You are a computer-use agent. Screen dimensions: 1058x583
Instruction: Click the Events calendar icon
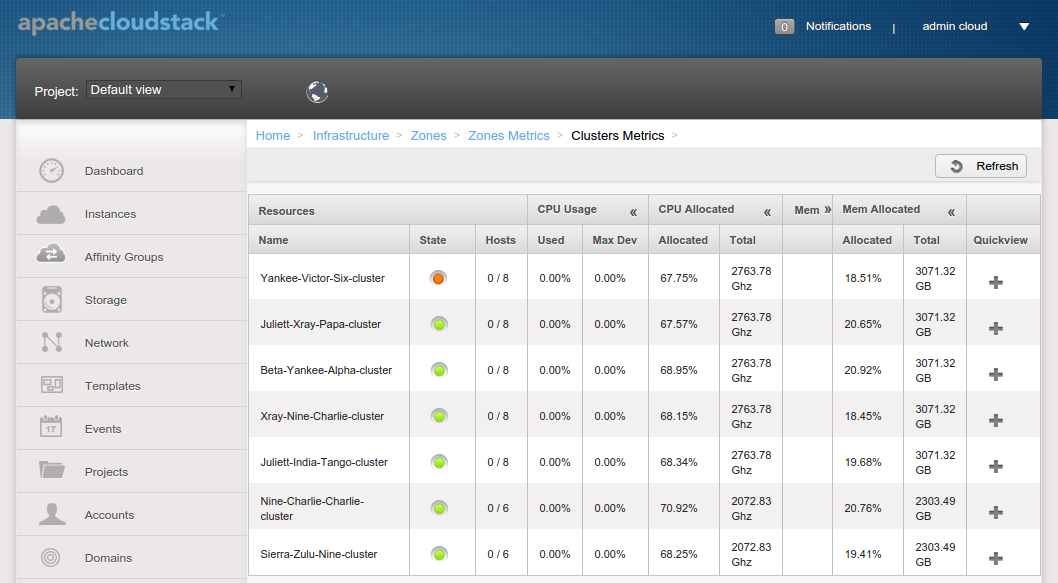pos(51,426)
